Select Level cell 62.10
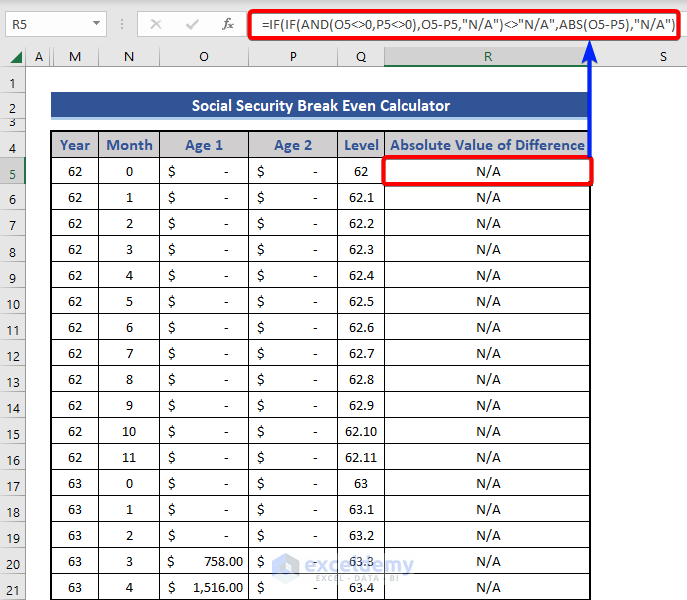Screen dimensions: 687x600 pyautogui.click(x=361, y=432)
